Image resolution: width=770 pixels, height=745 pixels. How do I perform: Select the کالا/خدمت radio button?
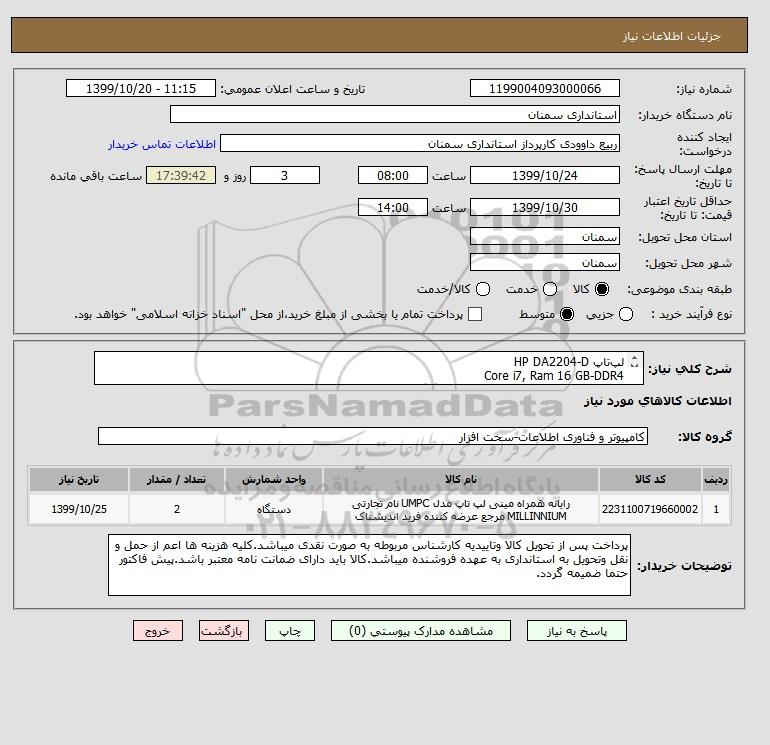click(x=483, y=289)
